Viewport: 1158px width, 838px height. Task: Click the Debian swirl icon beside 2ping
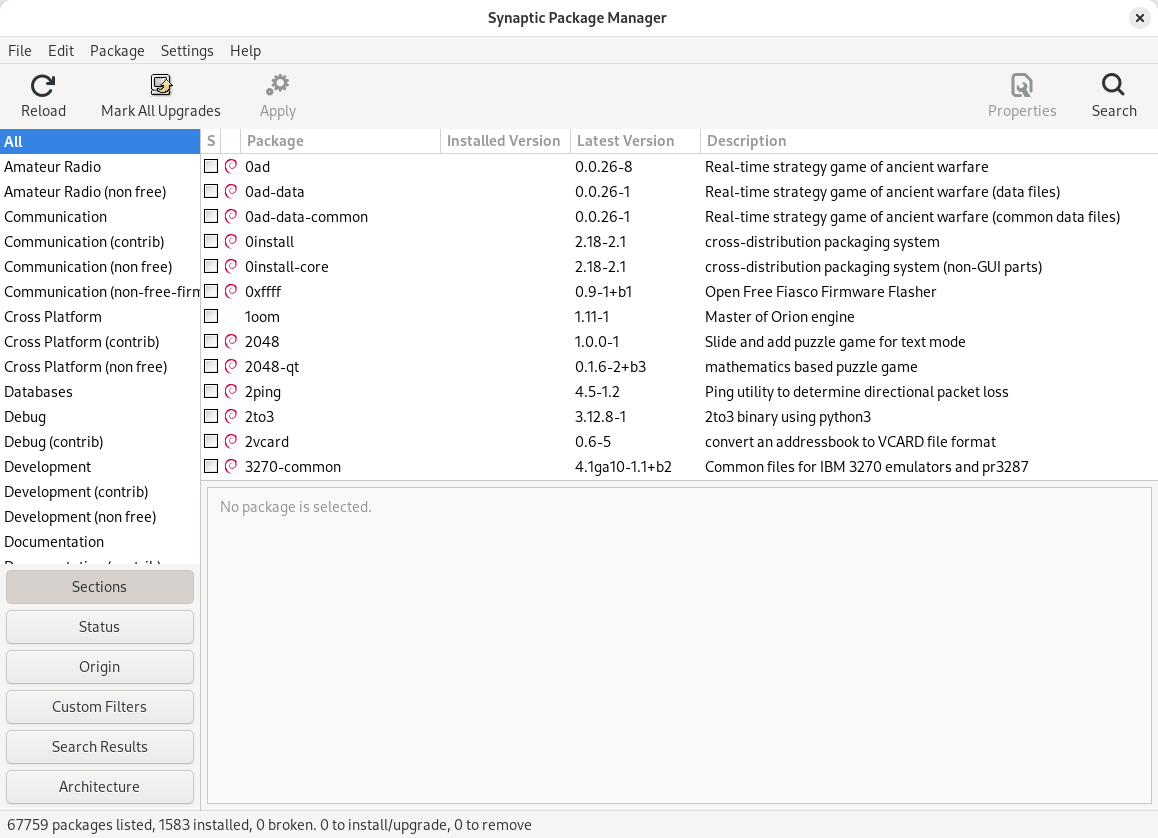pyautogui.click(x=231, y=391)
